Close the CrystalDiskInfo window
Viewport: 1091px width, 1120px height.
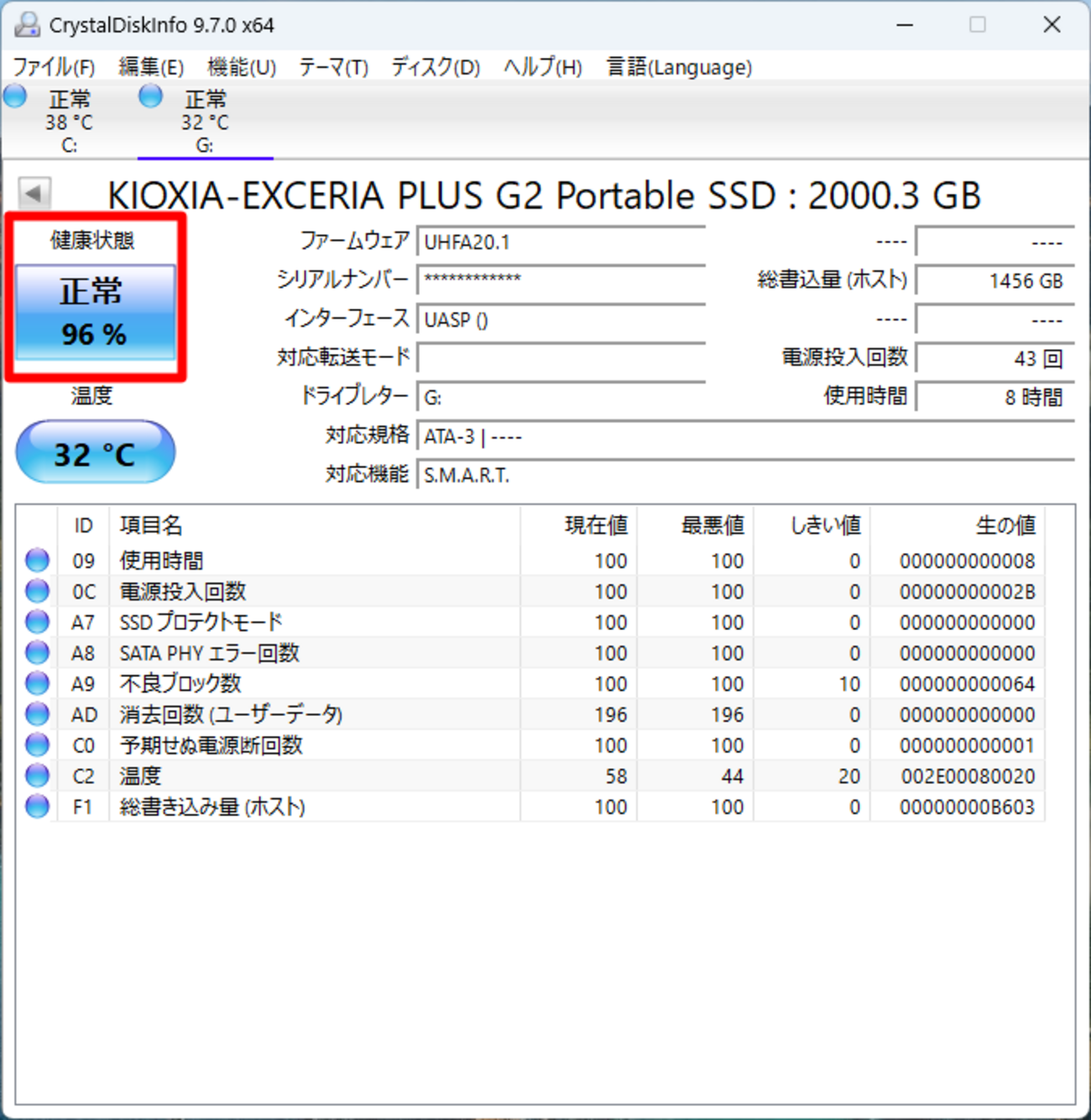click(1052, 25)
